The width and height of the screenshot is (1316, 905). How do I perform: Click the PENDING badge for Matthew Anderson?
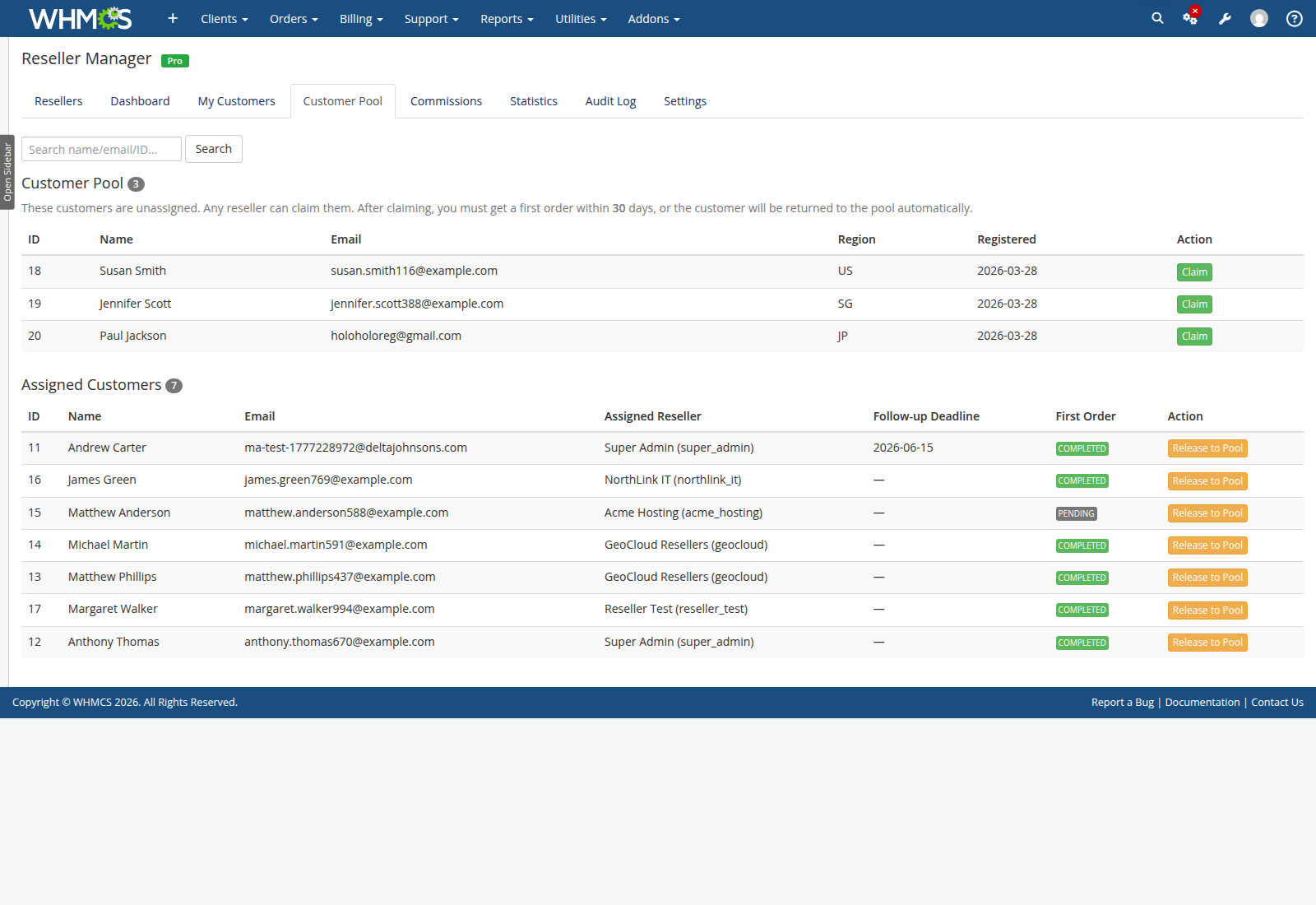click(x=1076, y=513)
